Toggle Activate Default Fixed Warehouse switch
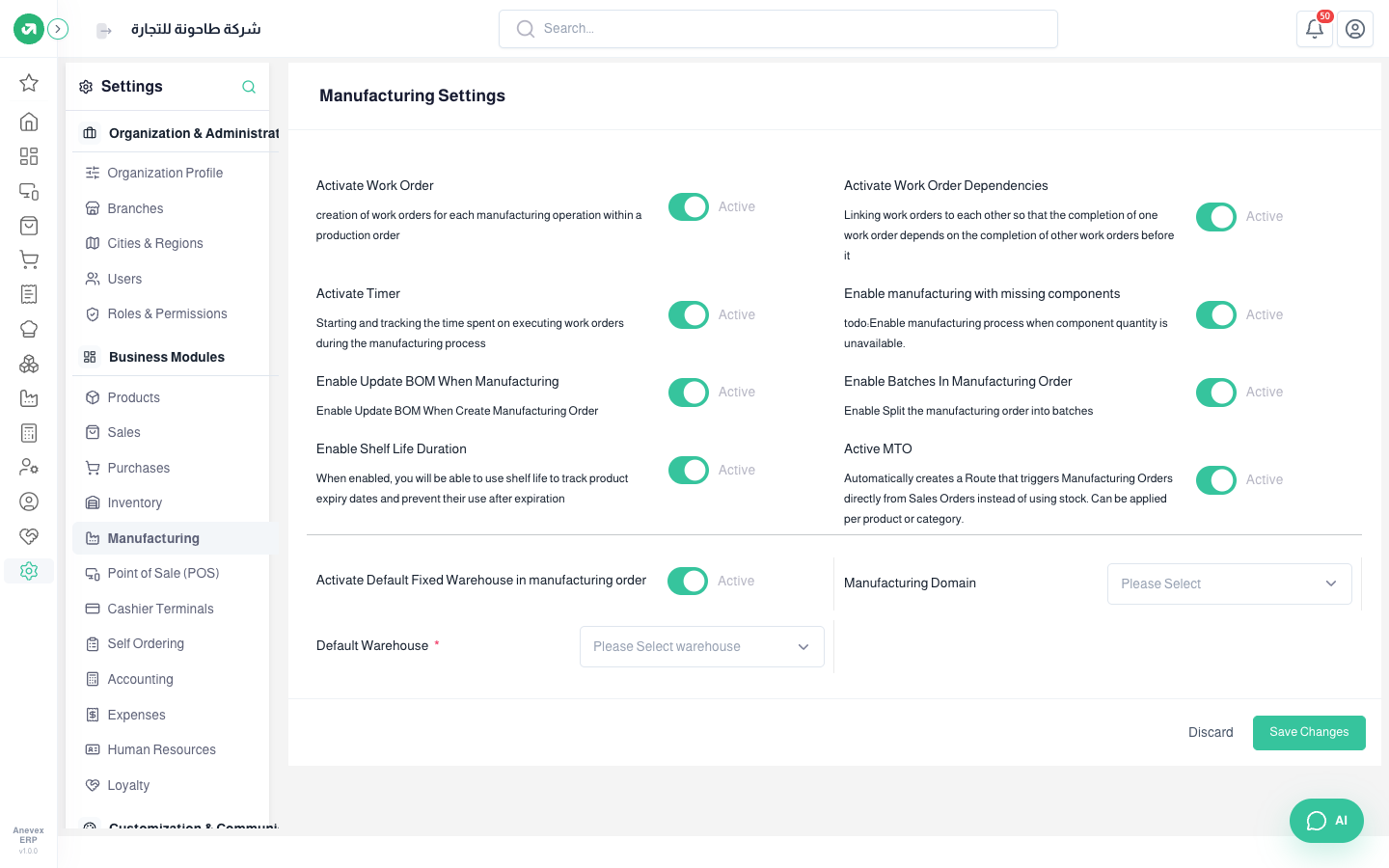Image resolution: width=1389 pixels, height=868 pixels. (x=688, y=581)
